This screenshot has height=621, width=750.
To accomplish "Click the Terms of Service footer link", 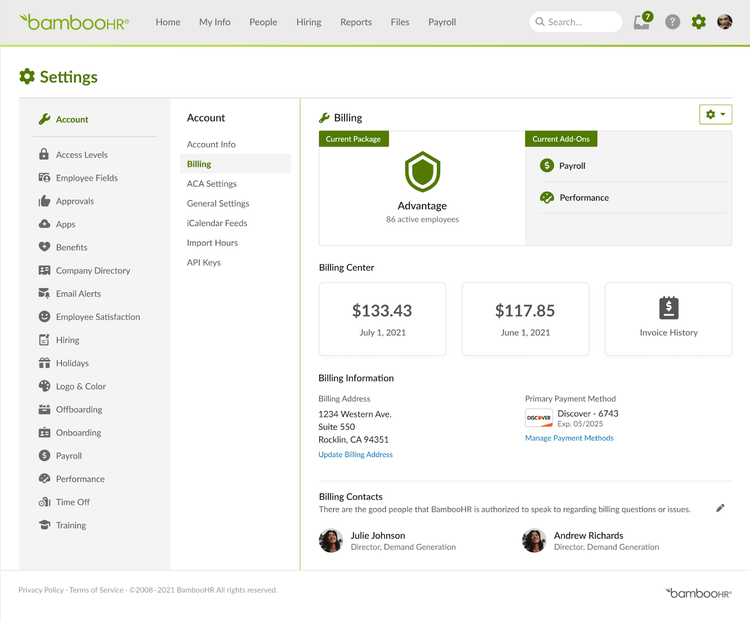I will 96,590.
